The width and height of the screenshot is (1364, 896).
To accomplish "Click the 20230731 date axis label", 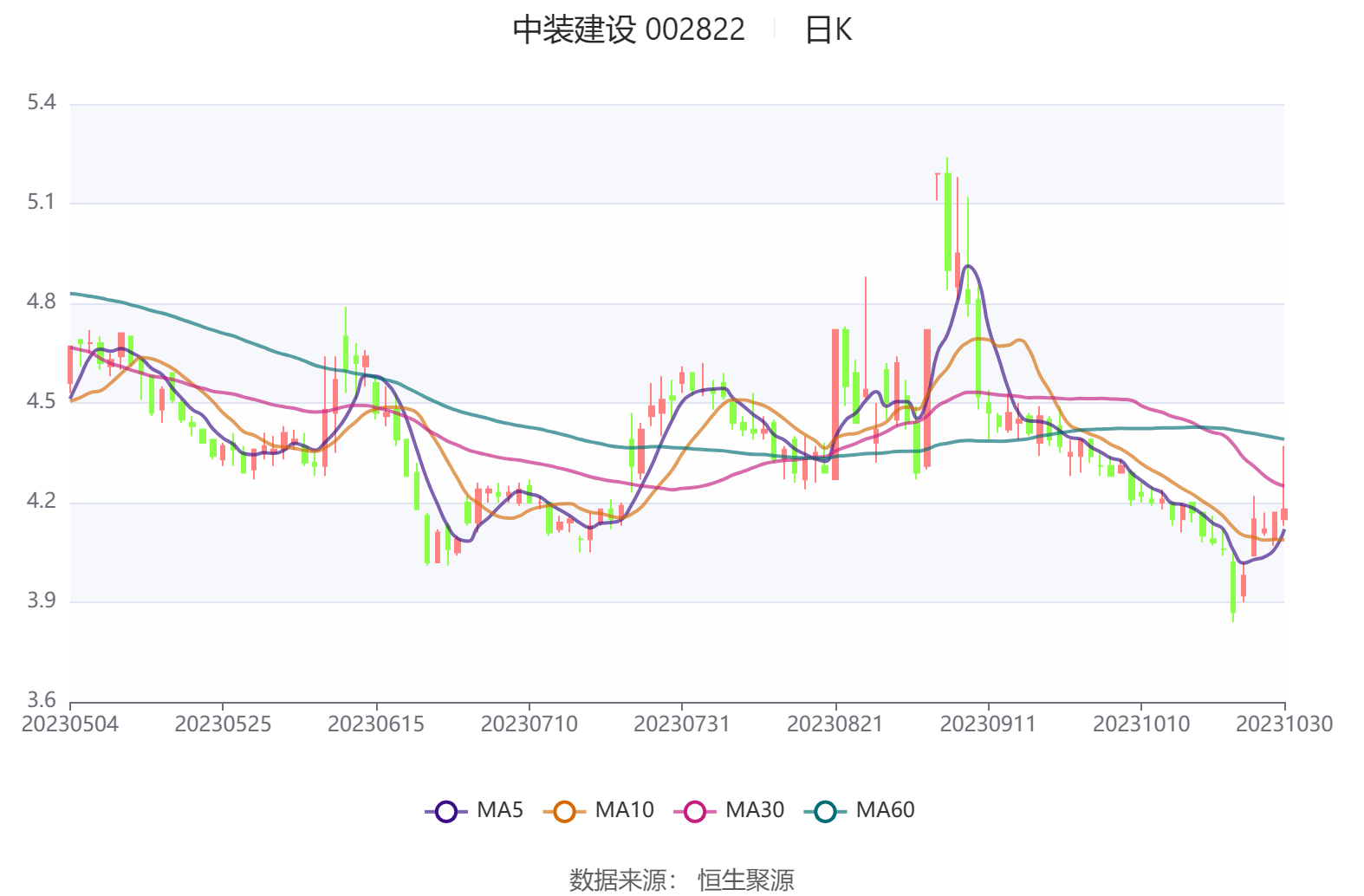I will click(x=682, y=724).
